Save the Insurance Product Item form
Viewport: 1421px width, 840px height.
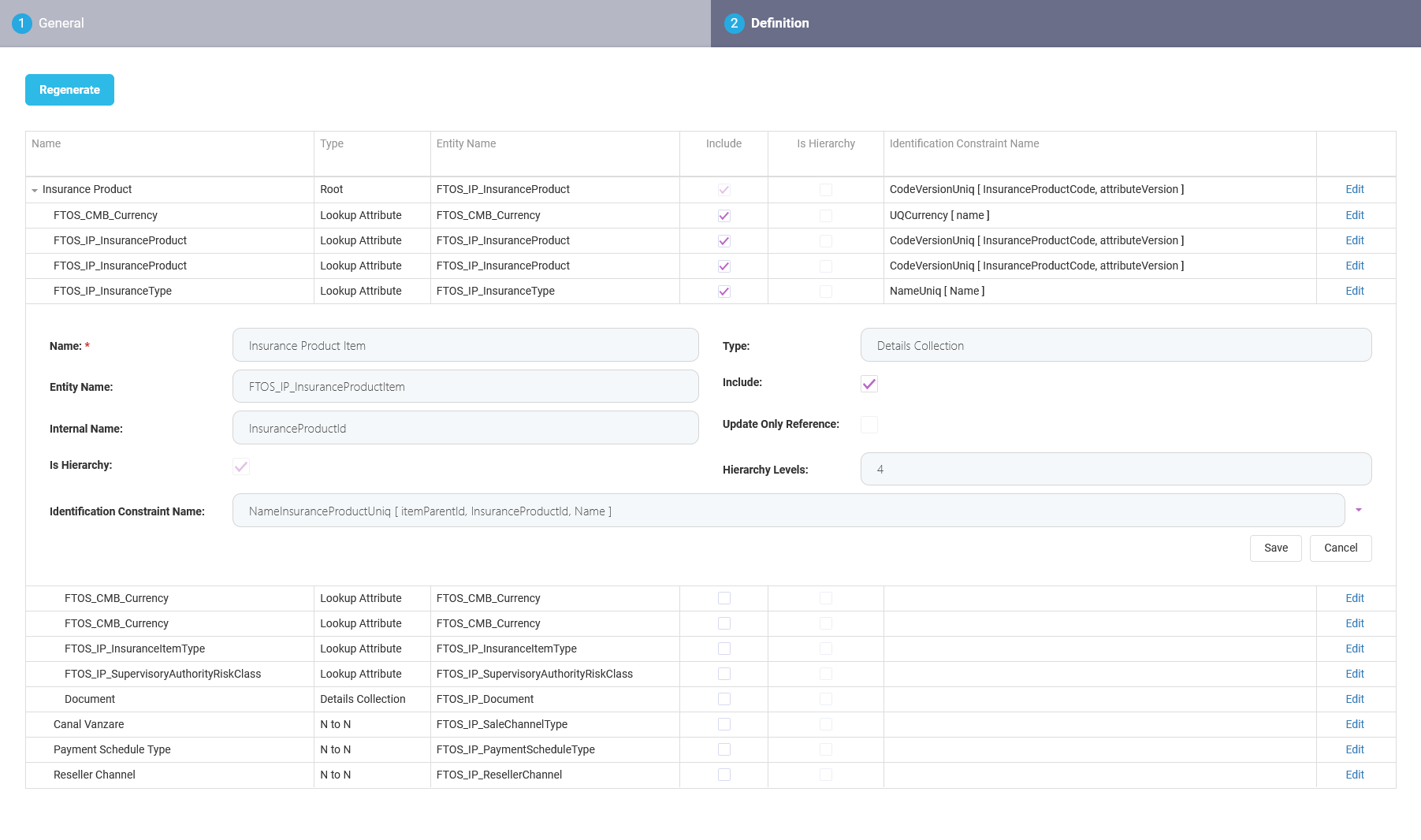1275,548
